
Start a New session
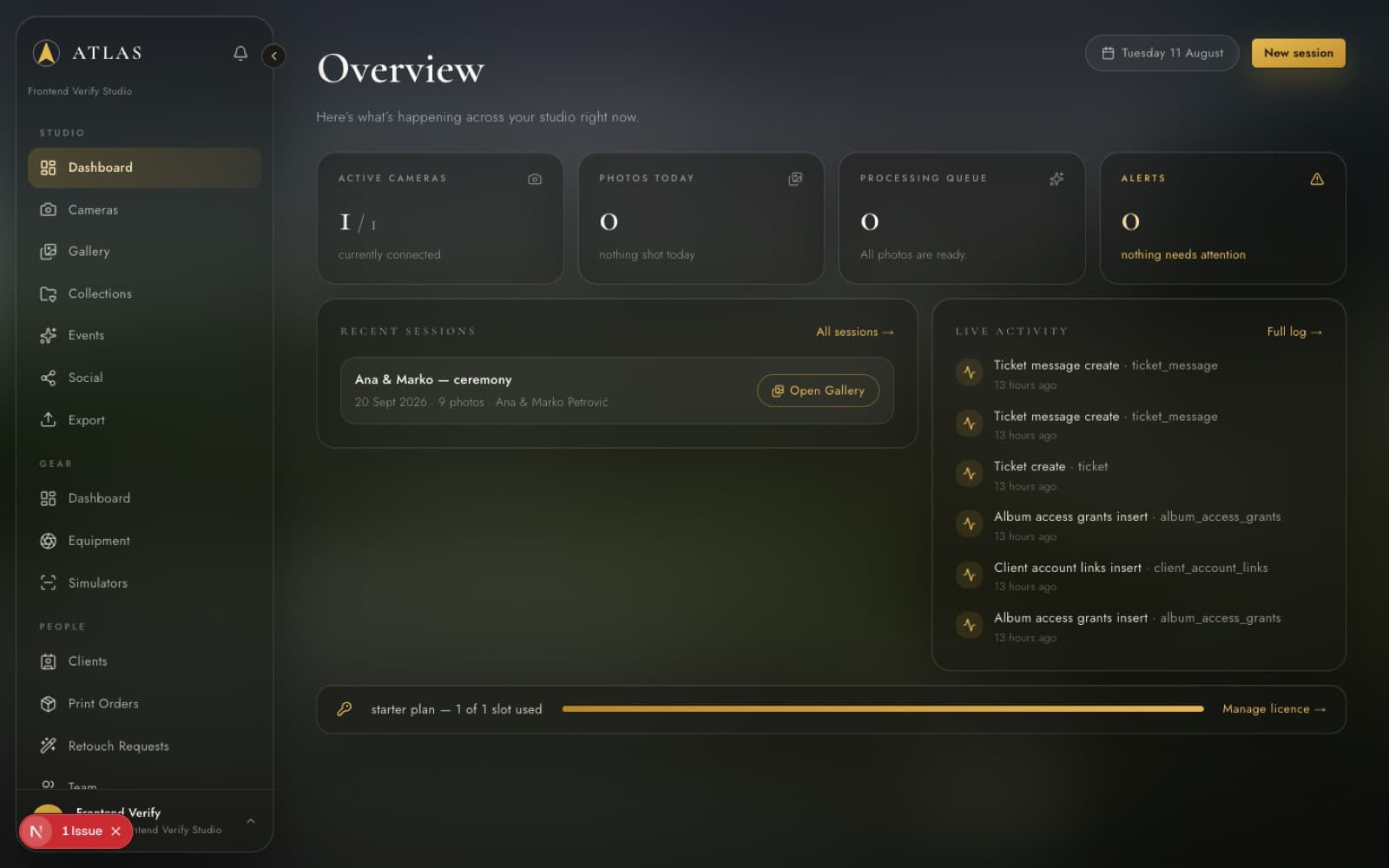tap(1299, 53)
